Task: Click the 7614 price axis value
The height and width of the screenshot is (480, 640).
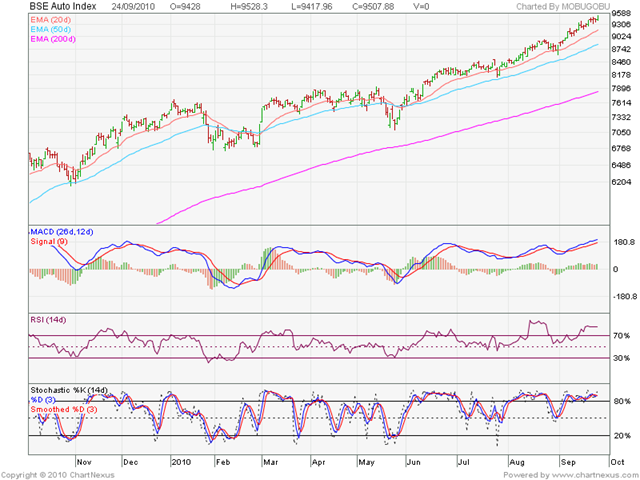Action: click(x=622, y=103)
